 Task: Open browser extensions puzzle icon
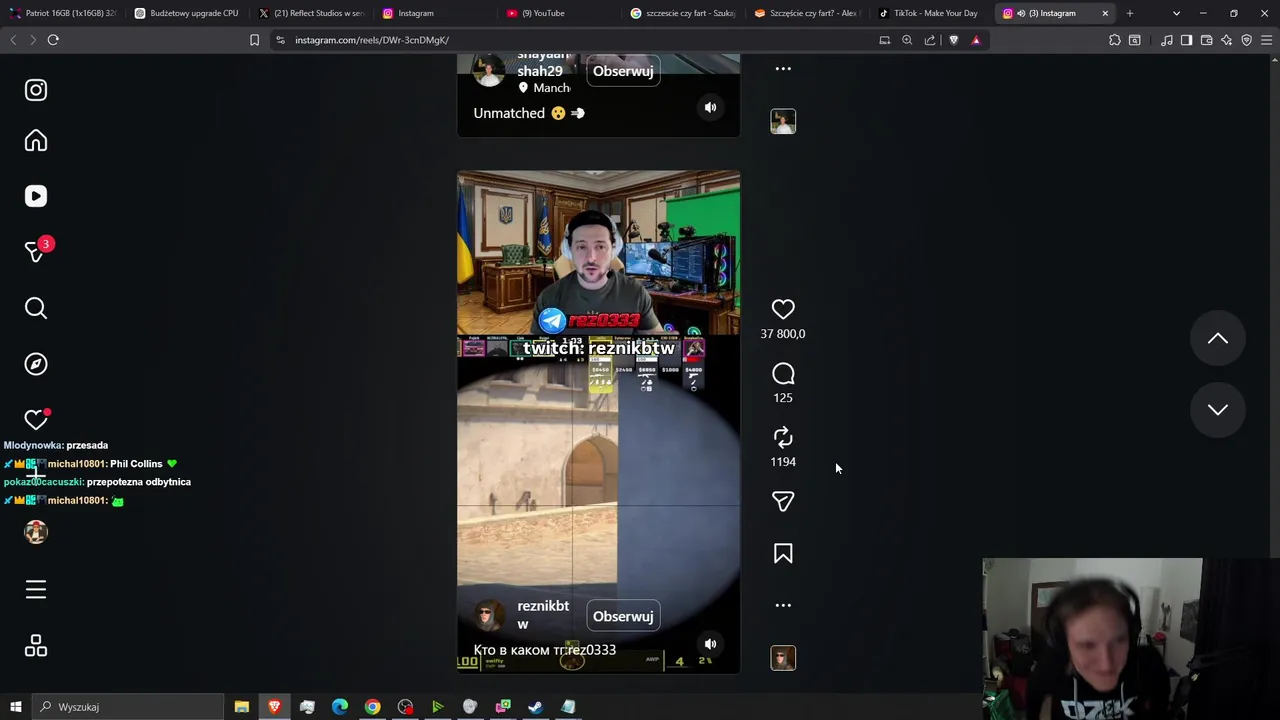coord(1115,40)
